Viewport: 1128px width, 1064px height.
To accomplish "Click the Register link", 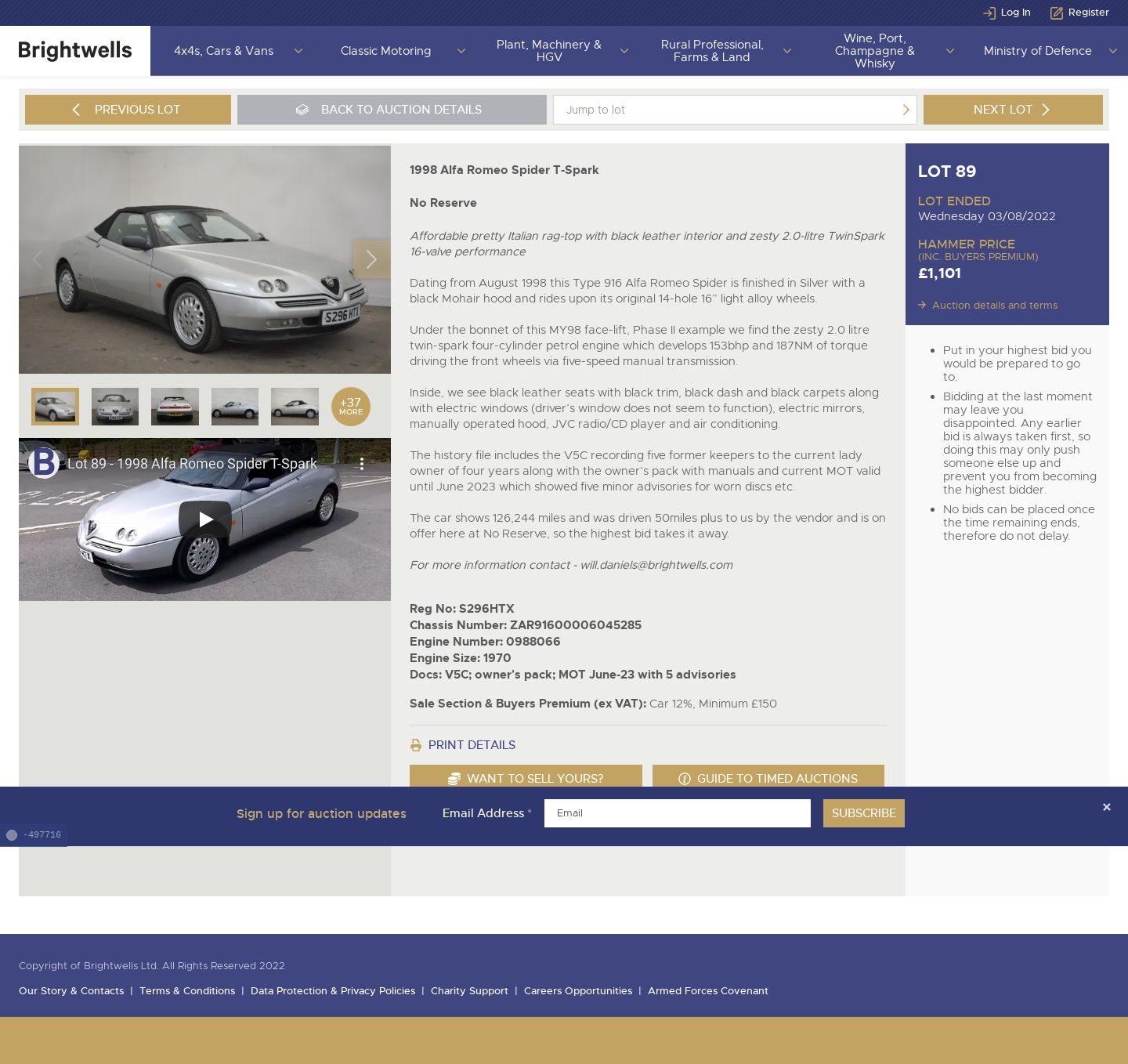I will coord(1089,13).
